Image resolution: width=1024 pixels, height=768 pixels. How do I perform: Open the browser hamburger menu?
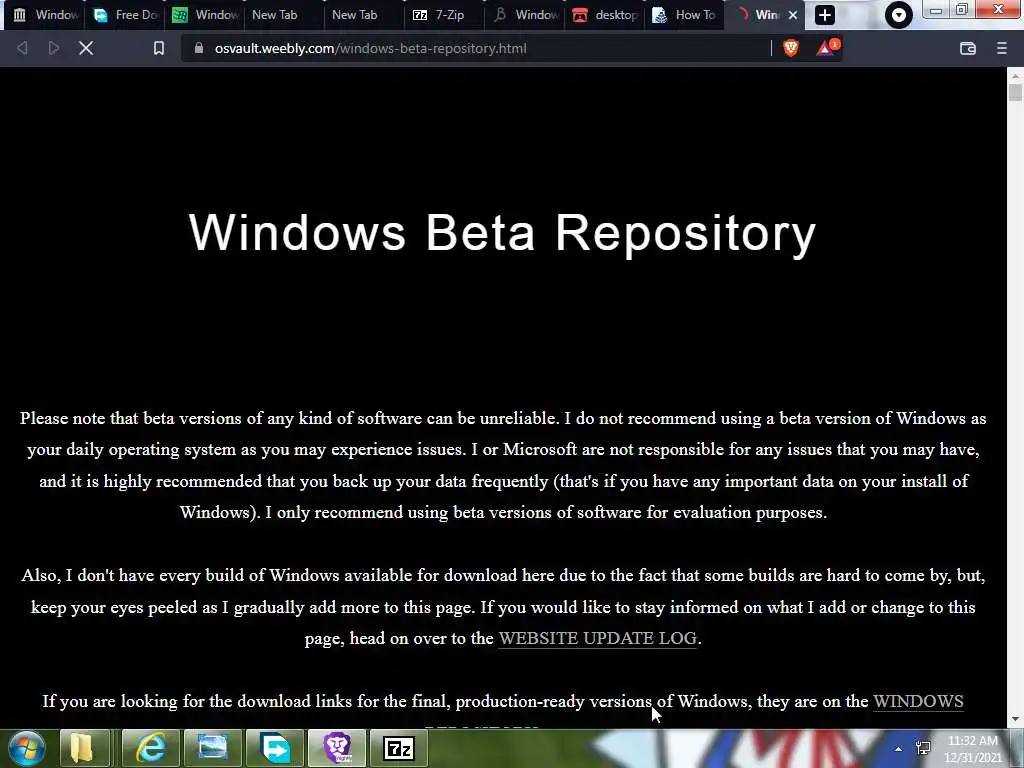[1002, 48]
